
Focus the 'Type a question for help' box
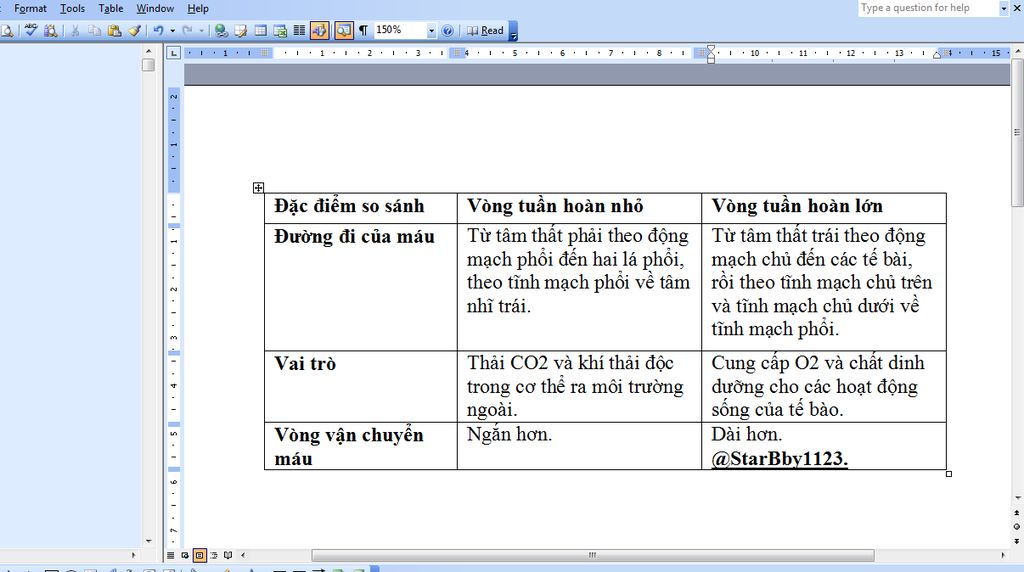(x=928, y=8)
